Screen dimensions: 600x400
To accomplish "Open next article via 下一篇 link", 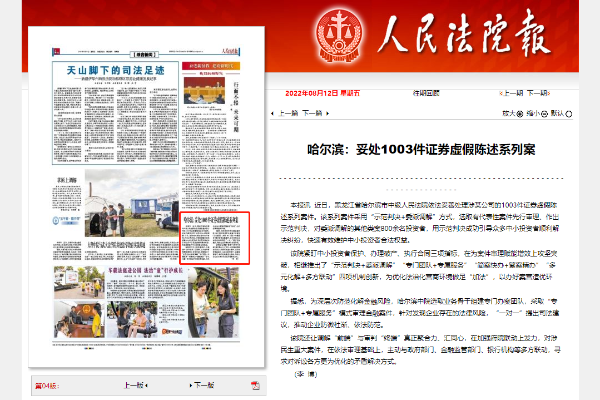I will pos(313,114).
